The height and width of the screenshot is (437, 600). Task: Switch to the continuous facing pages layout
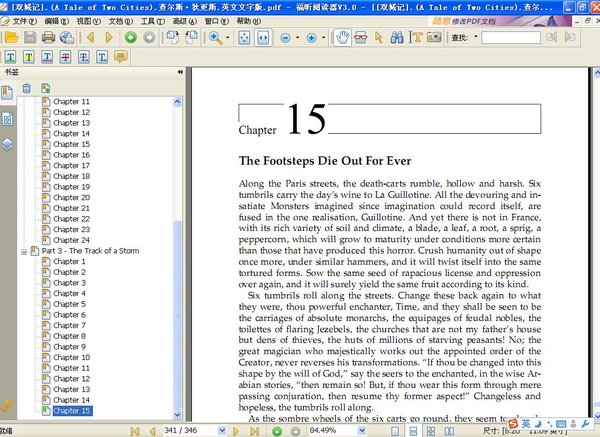[x=431, y=431]
